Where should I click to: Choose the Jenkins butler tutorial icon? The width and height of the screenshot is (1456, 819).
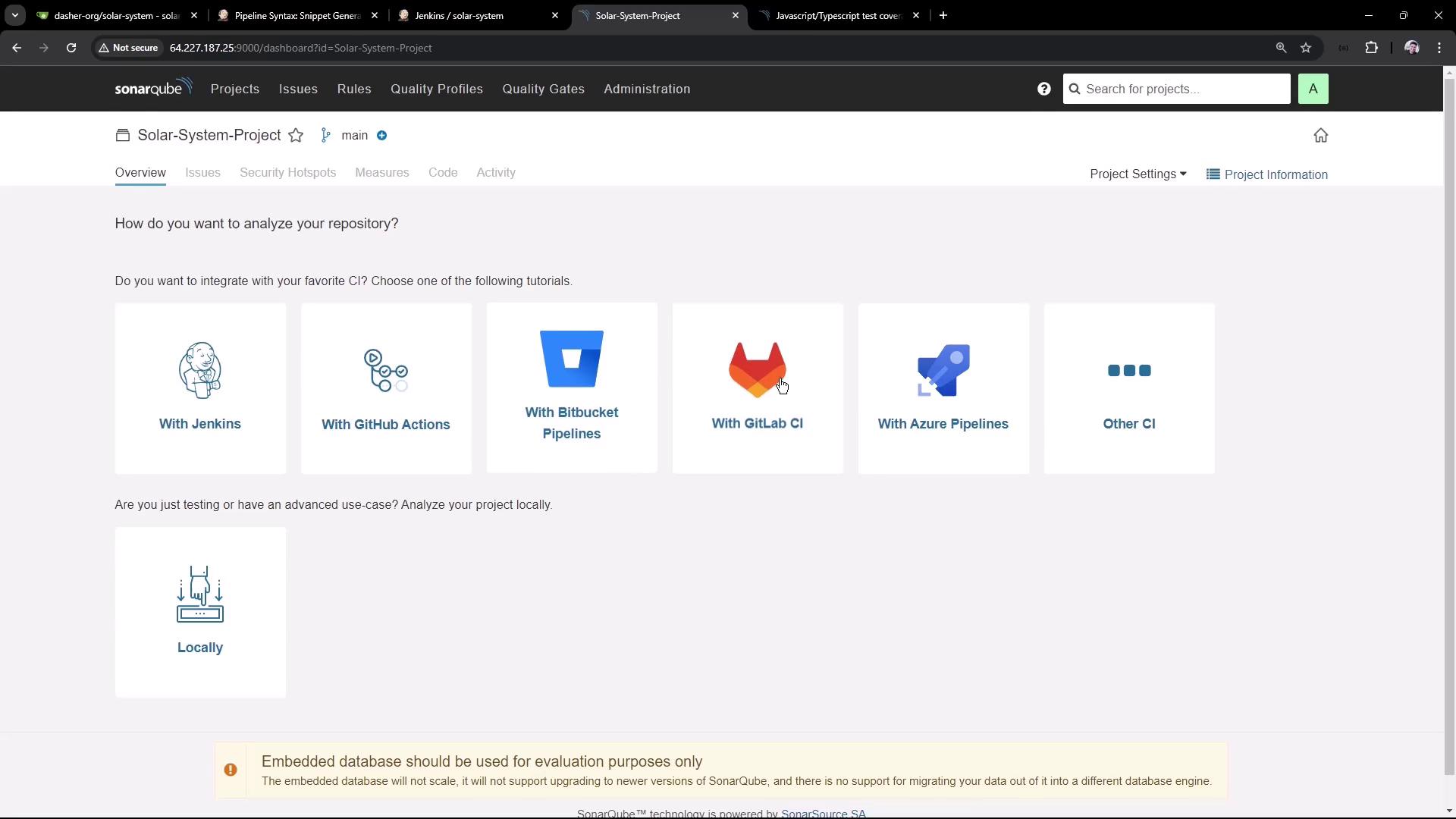200,370
